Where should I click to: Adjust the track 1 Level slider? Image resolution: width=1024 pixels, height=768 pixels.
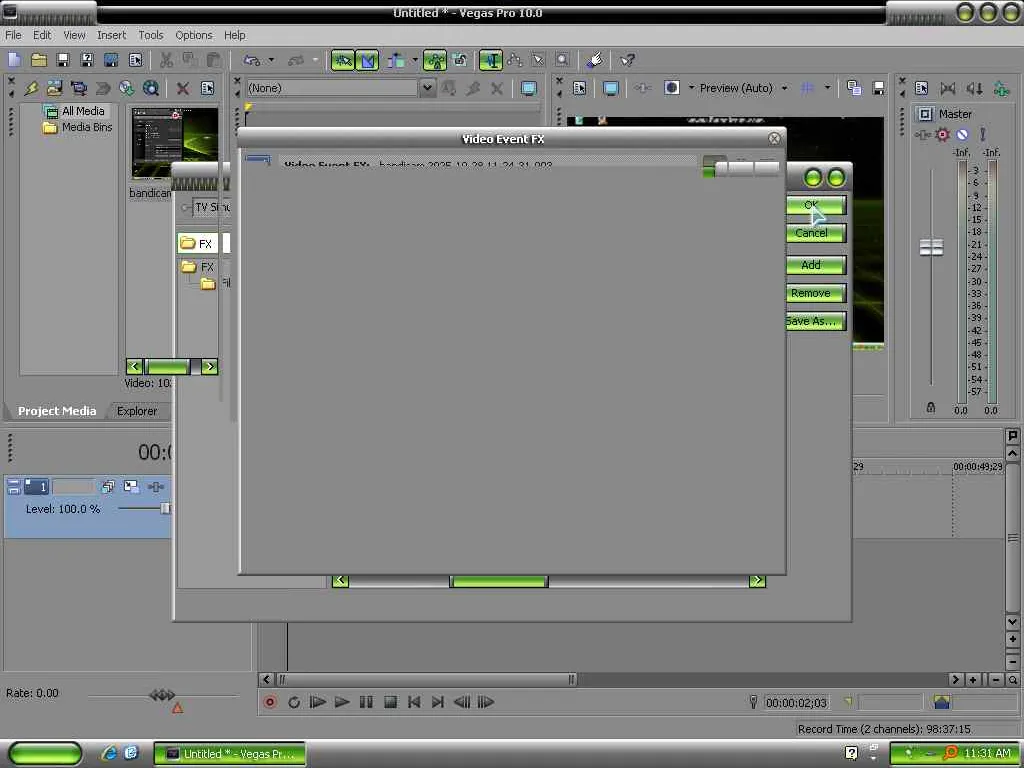coord(165,509)
